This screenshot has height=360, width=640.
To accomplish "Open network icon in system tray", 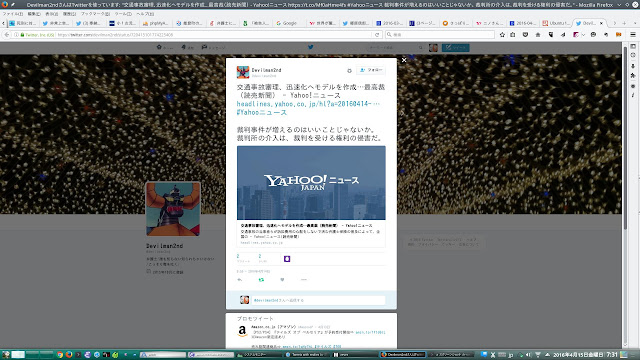I will point(538,355).
